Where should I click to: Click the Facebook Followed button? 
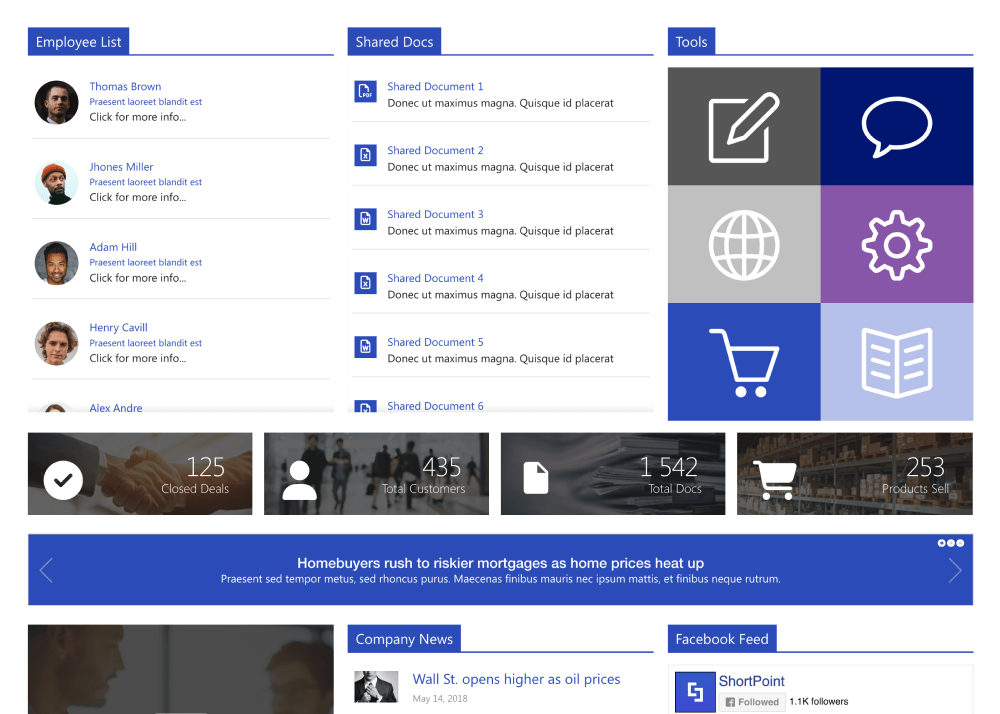pyautogui.click(x=752, y=702)
